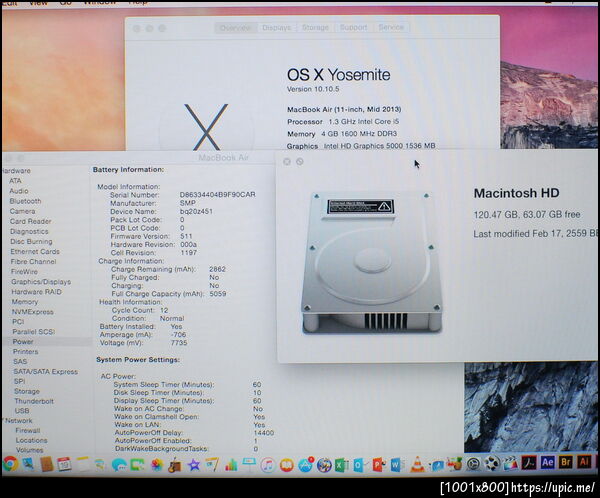The height and width of the screenshot is (498, 600).
Task: Select Ethernet Cards in the sidebar
Action: (x=35, y=251)
